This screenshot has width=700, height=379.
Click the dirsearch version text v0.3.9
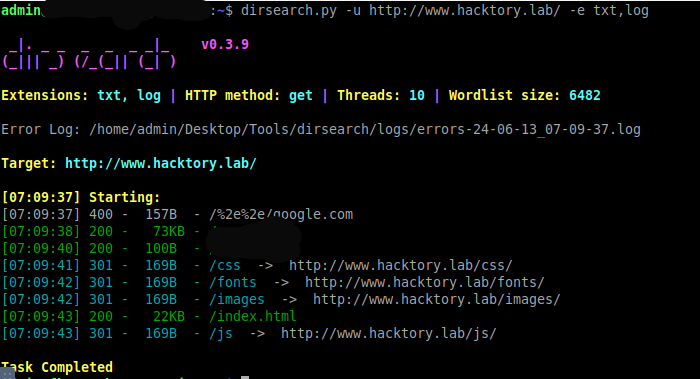[x=225, y=44]
